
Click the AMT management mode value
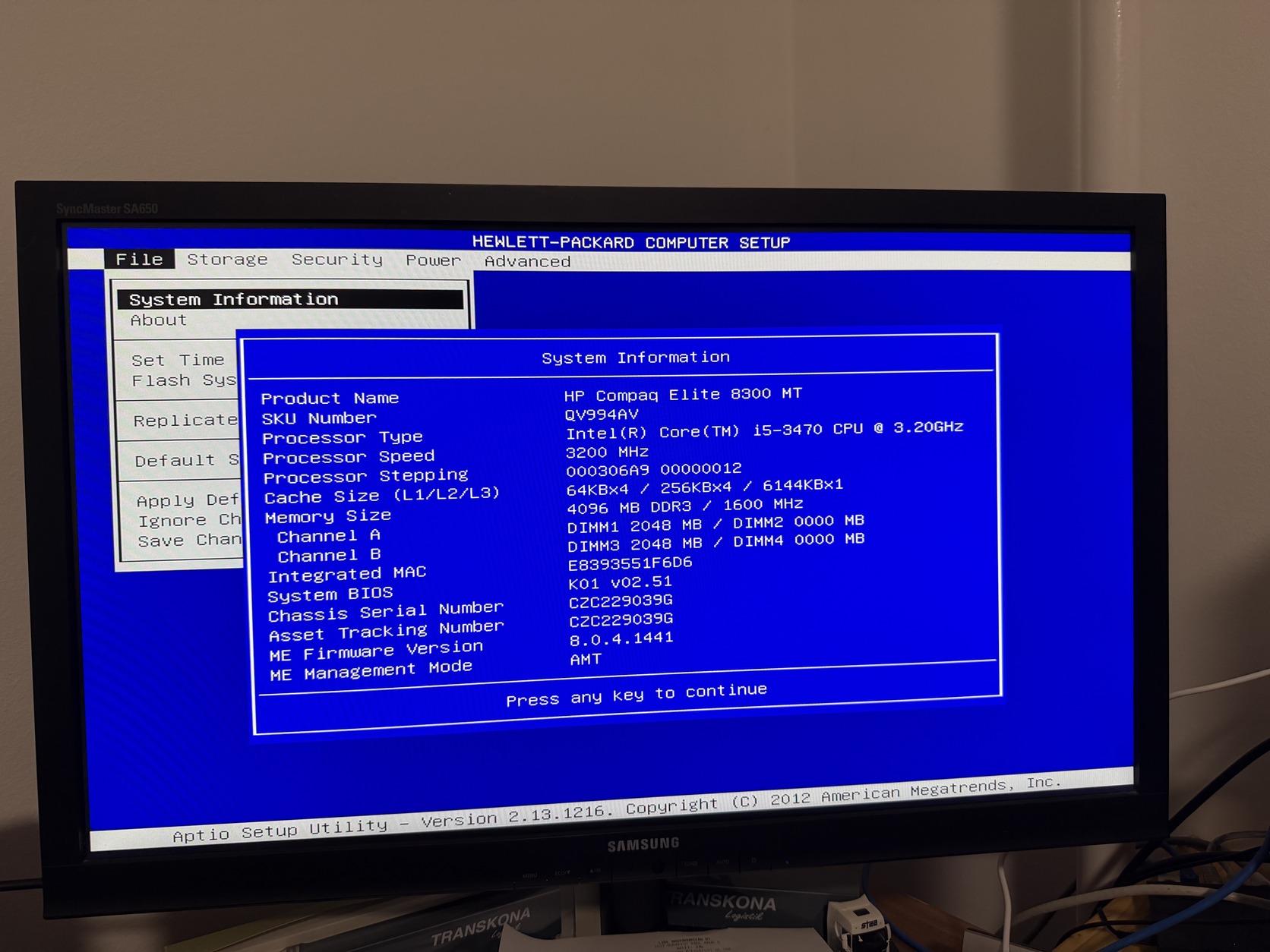(x=586, y=659)
